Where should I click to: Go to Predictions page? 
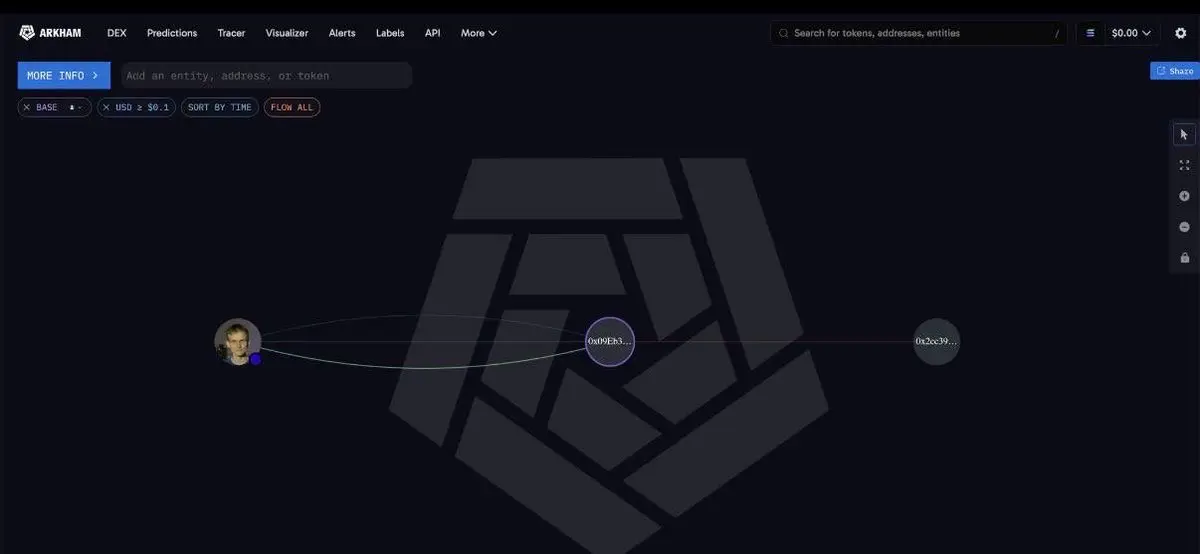pyautogui.click(x=172, y=33)
